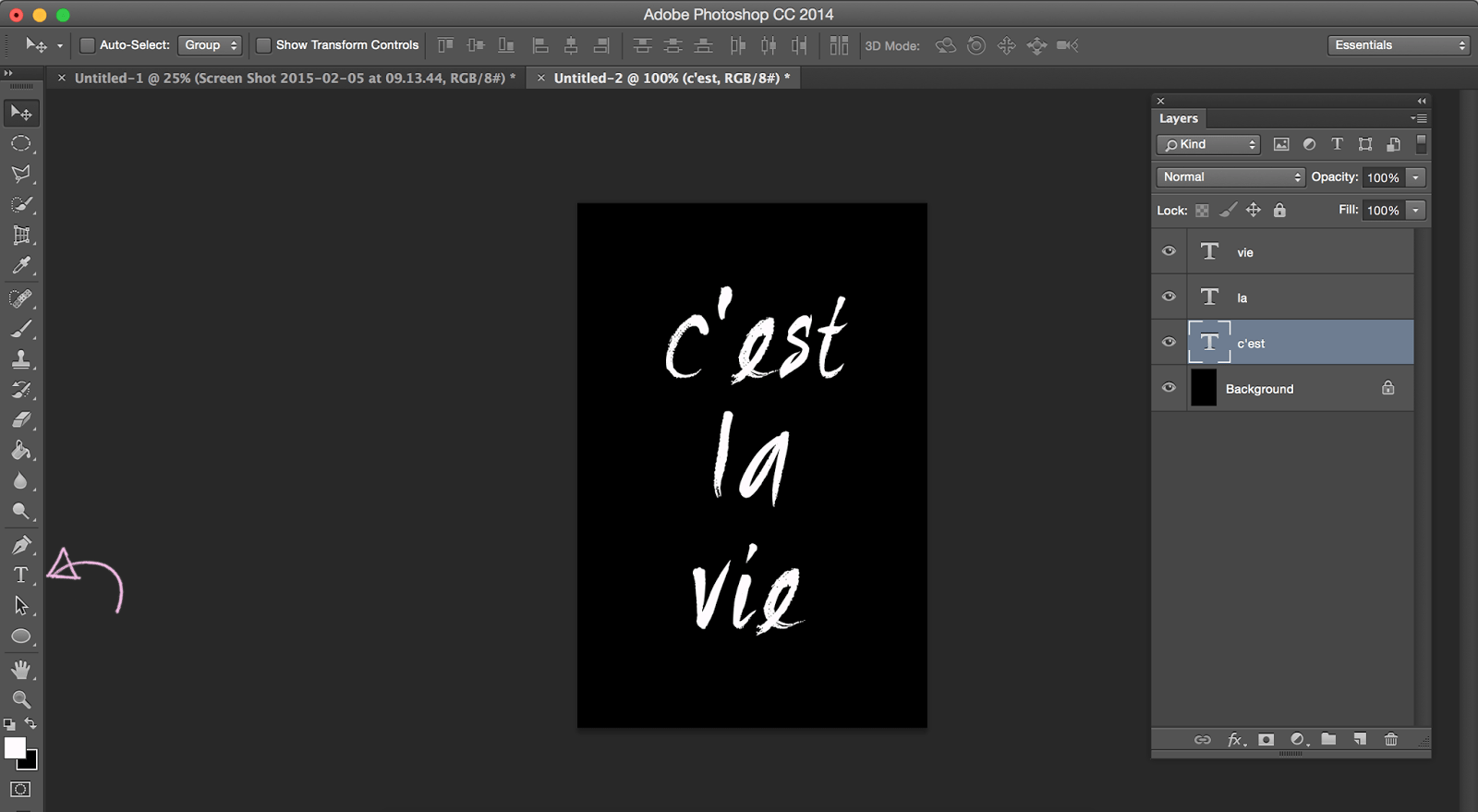Click the white foreground color swatch
1478x812 pixels.
click(14, 747)
